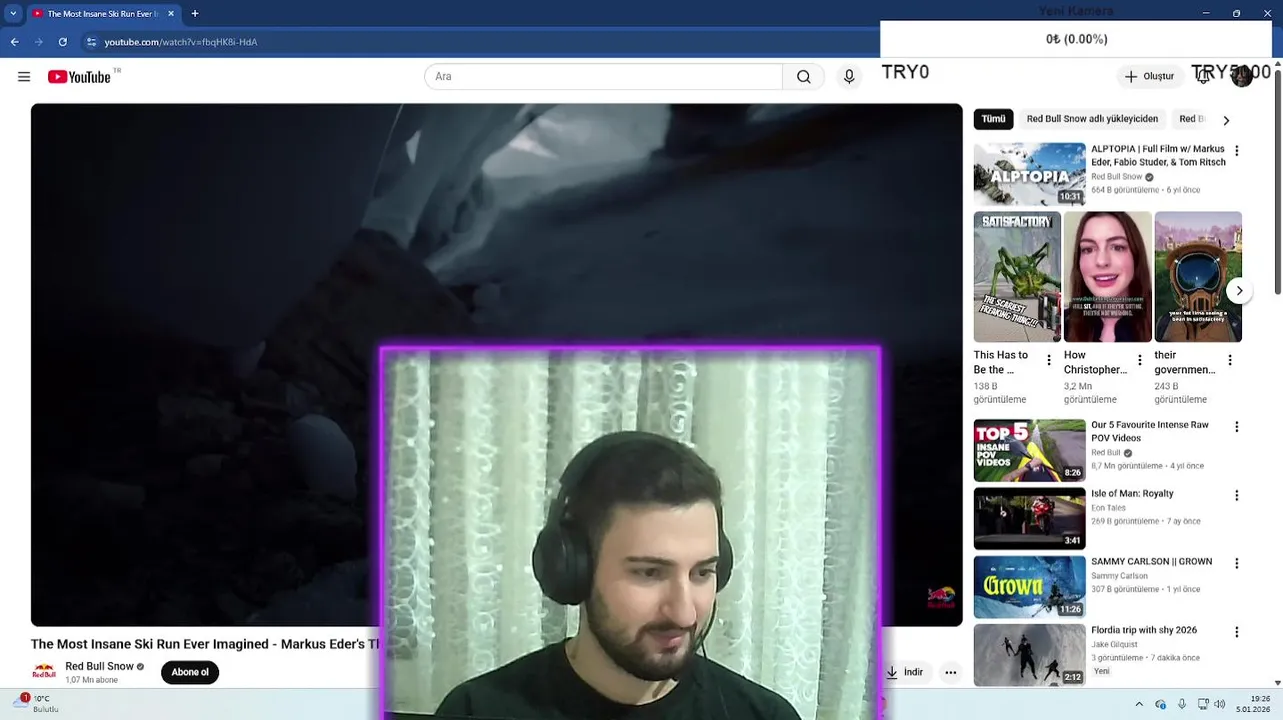This screenshot has width=1283, height=720.
Task: Download the video with İndir button
Action: click(x=903, y=673)
